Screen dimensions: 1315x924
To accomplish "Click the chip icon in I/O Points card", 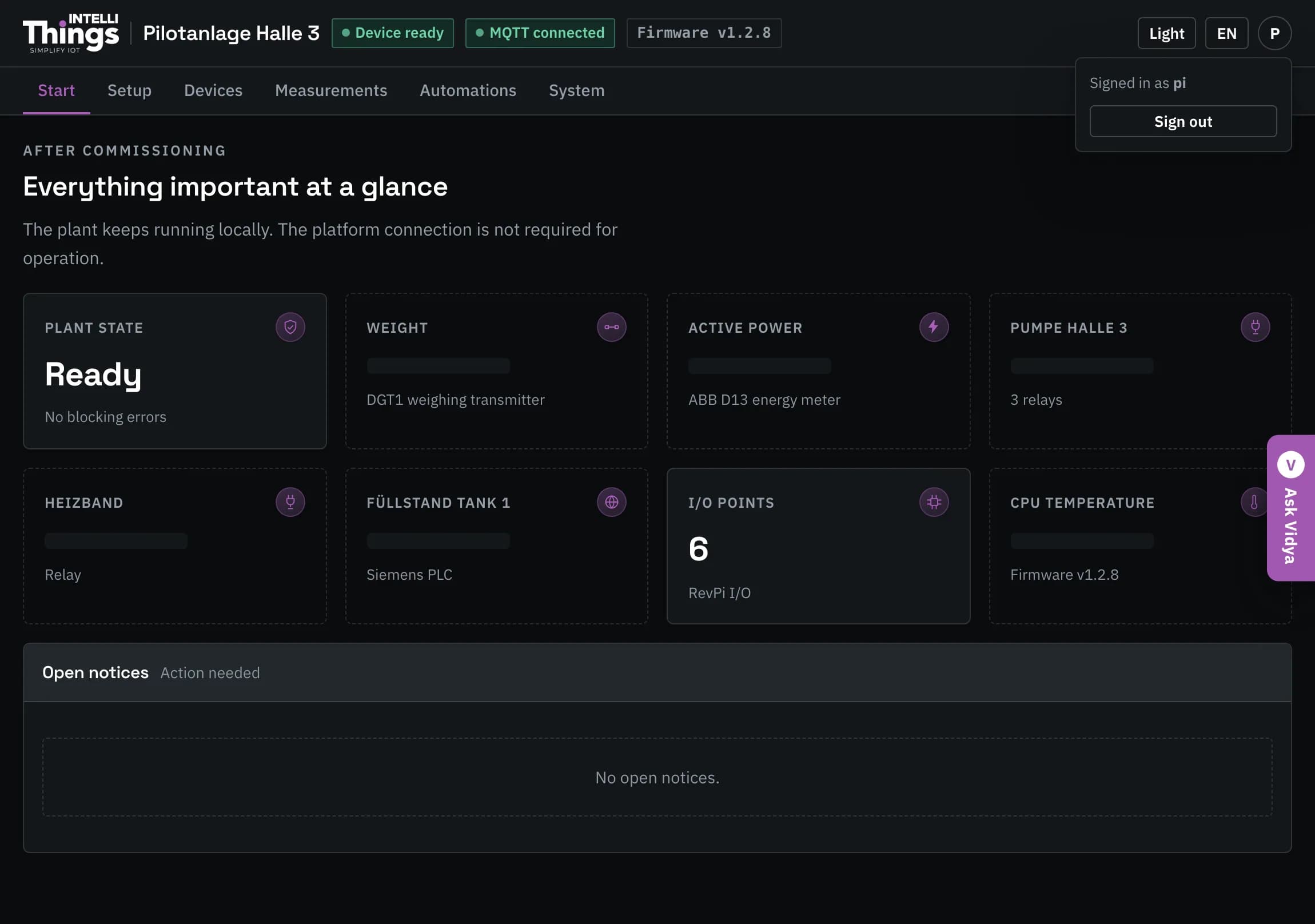I will 934,502.
